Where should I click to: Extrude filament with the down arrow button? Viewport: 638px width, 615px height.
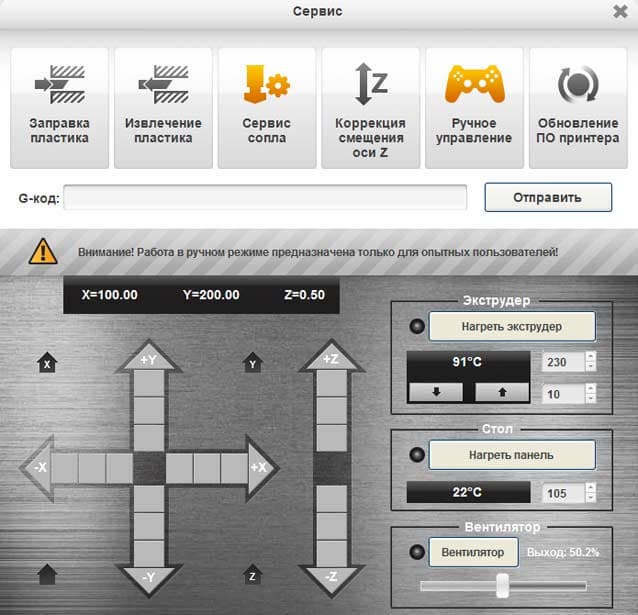[436, 392]
